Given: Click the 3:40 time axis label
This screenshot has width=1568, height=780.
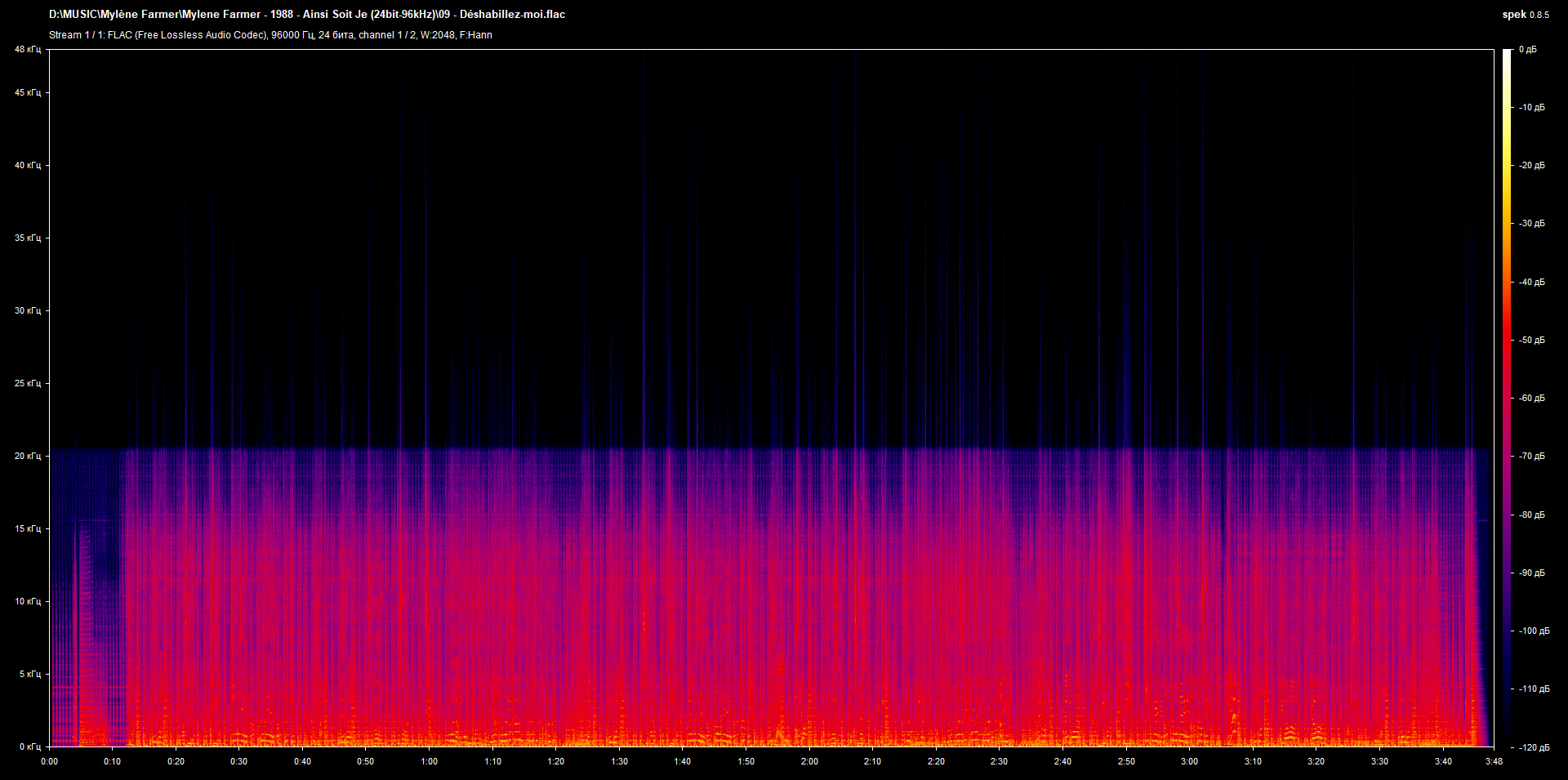Looking at the screenshot, I should [x=1443, y=762].
